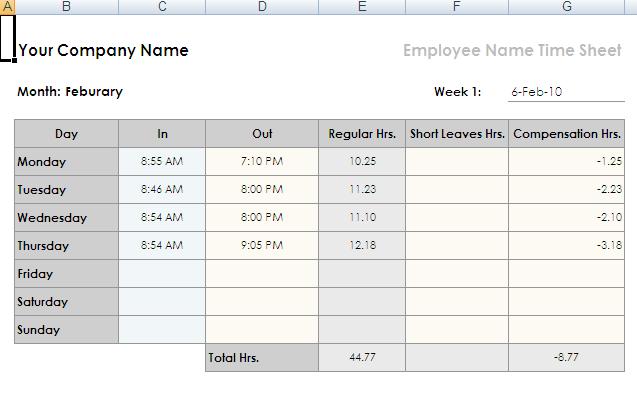
Task: Select the regular hours value 11.10
Action: [x=362, y=218]
